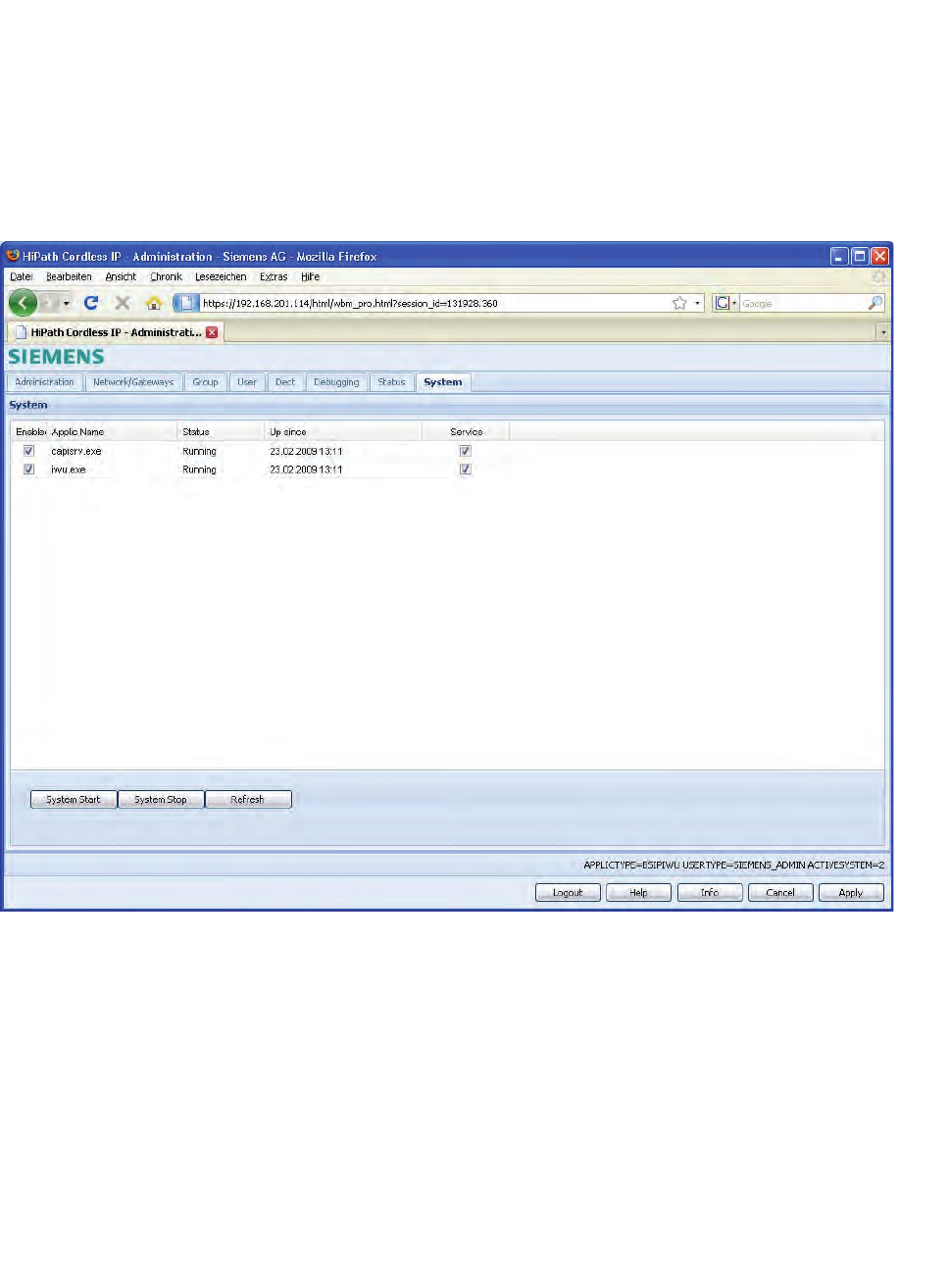Click the Status column header
The height and width of the screenshot is (1288, 949).
[x=221, y=431]
